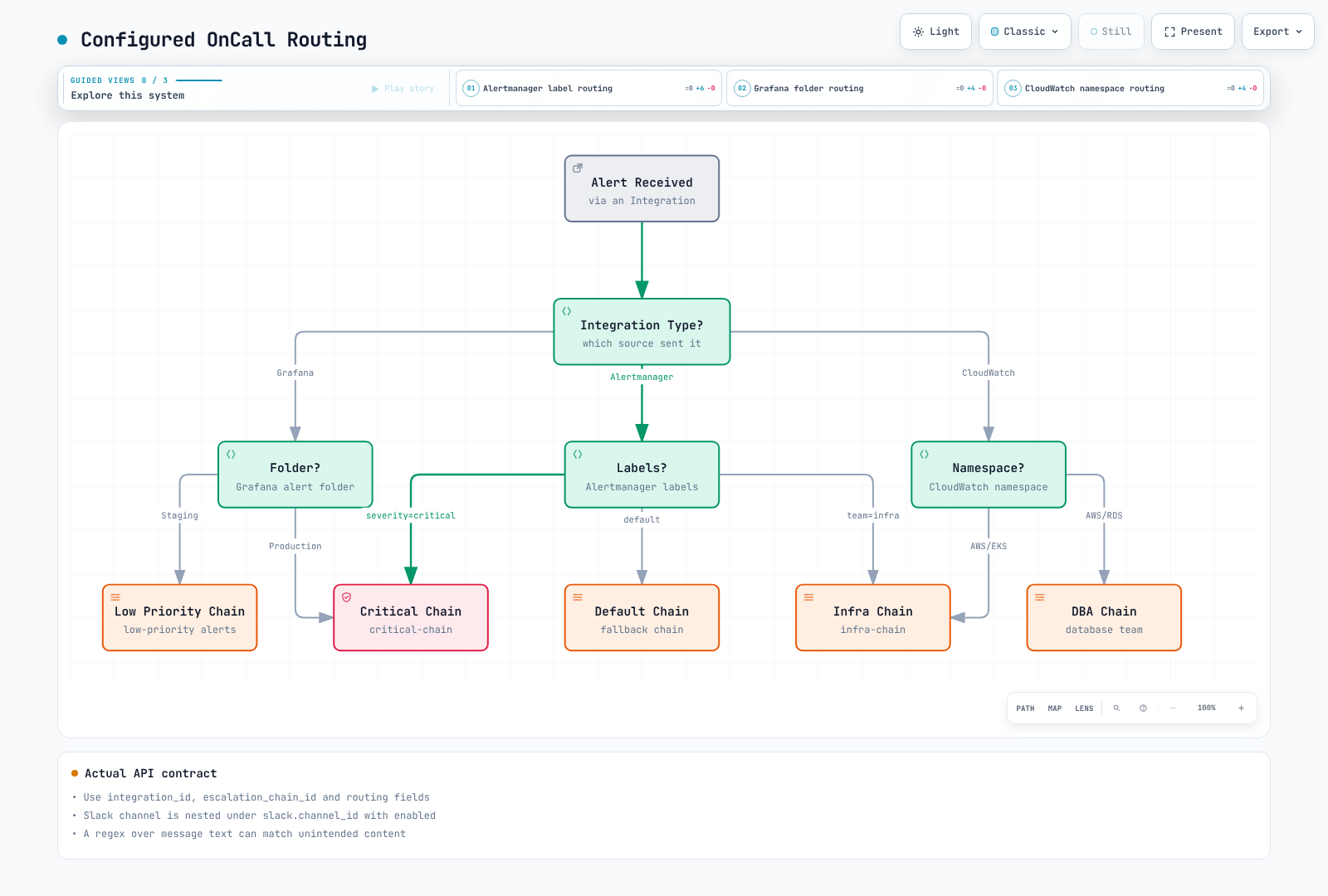This screenshot has width=1328, height=896.
Task: Select the Grafana folder routing view
Action: tap(860, 89)
